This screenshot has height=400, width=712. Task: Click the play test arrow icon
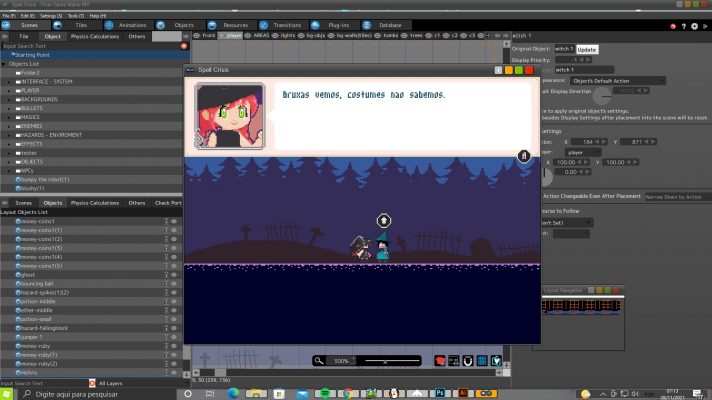click(x=705, y=26)
